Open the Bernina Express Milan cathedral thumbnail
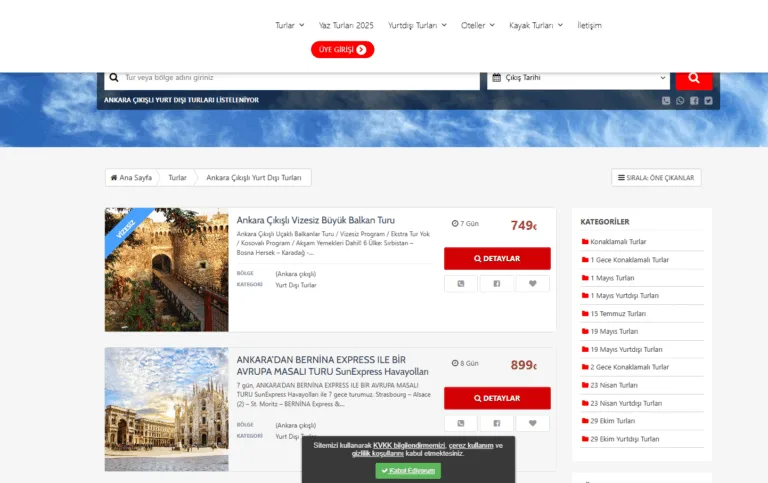This screenshot has width=768, height=483. [x=167, y=410]
